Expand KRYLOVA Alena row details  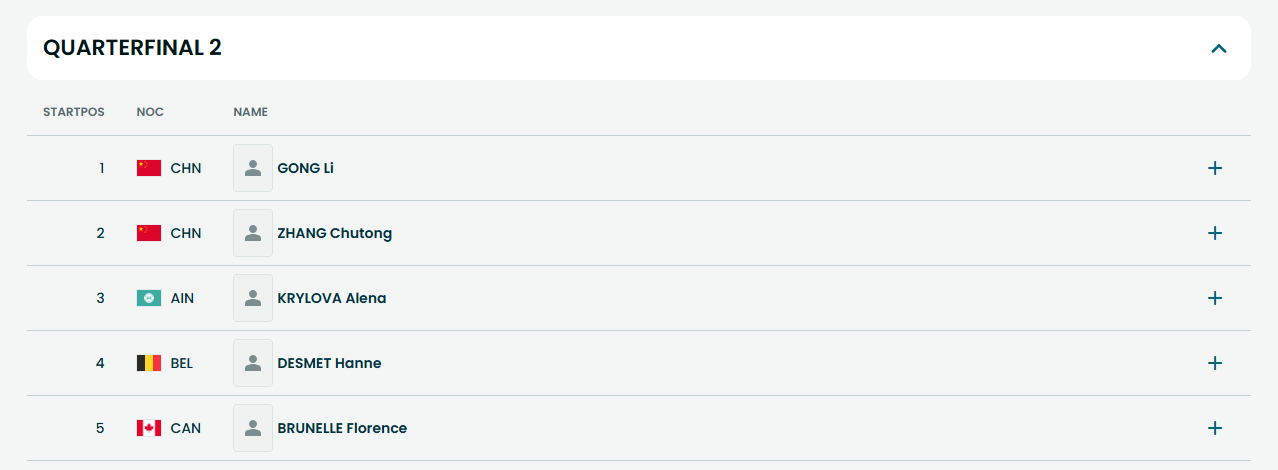point(1215,298)
